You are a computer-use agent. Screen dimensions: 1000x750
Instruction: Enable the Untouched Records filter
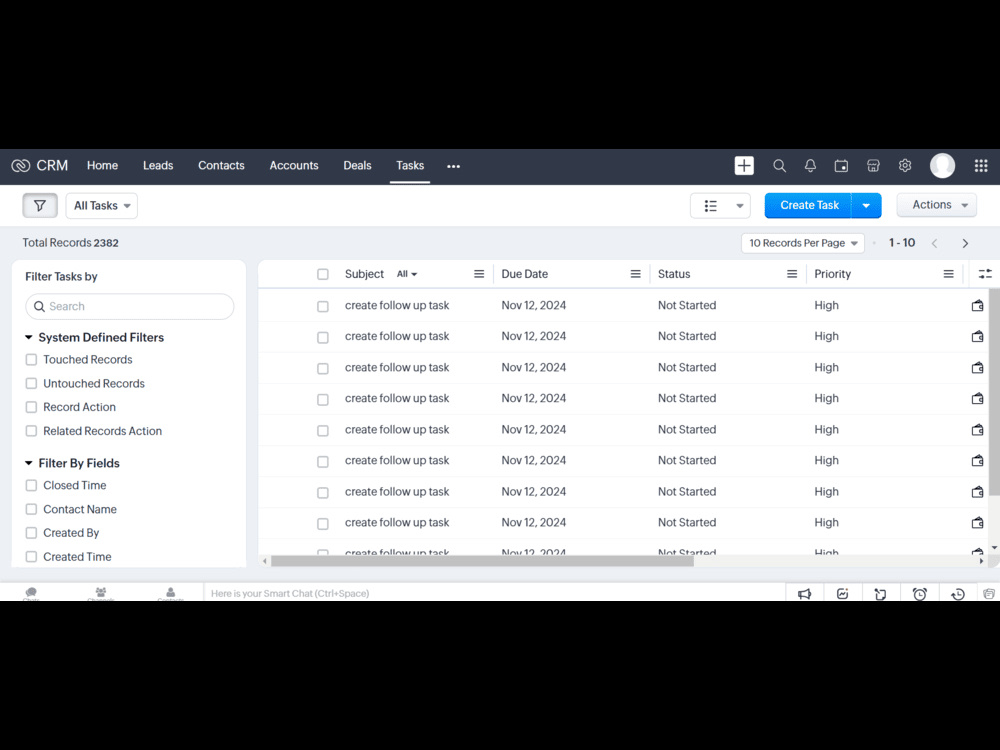(31, 383)
